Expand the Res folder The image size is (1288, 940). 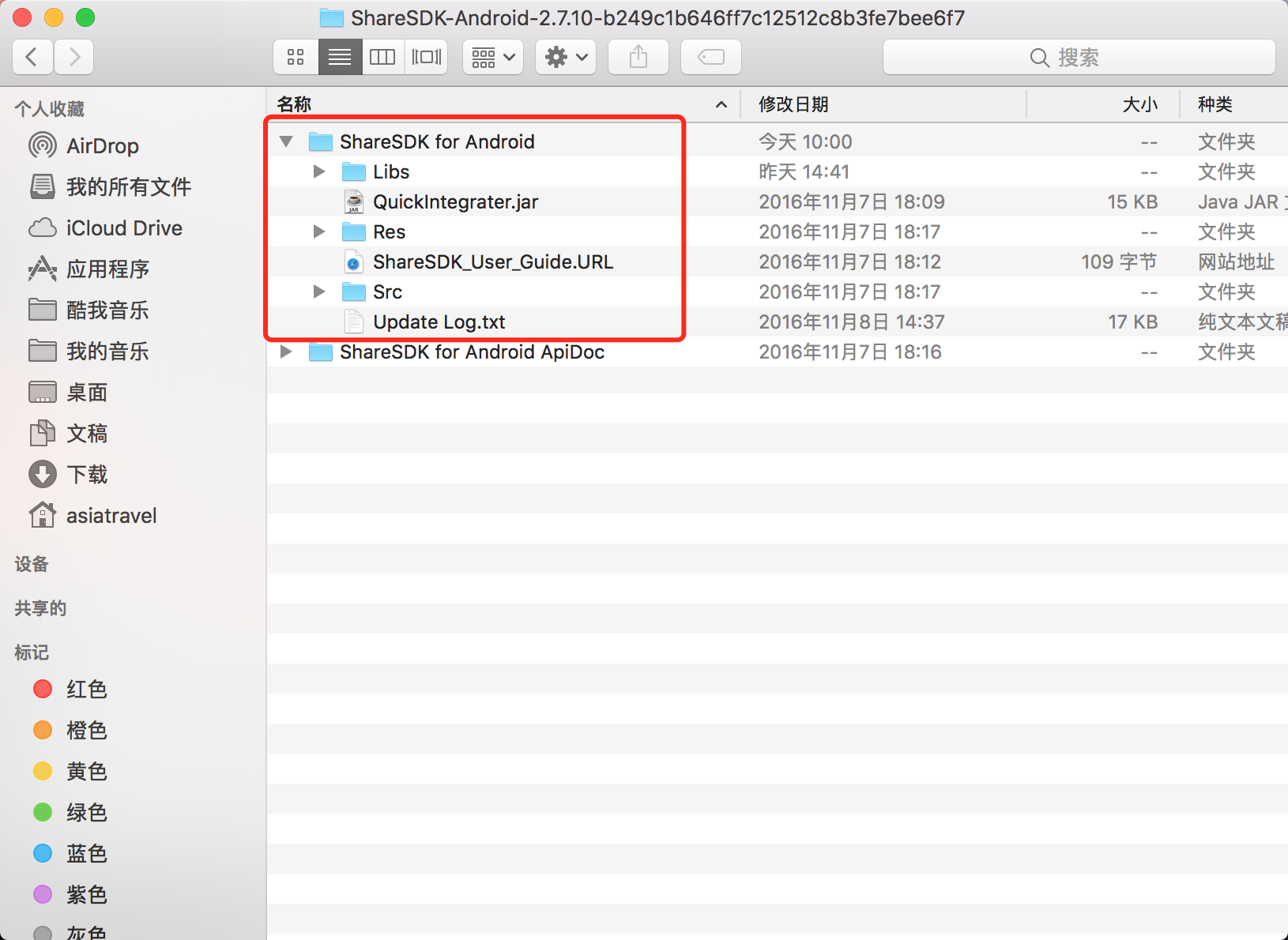[319, 231]
